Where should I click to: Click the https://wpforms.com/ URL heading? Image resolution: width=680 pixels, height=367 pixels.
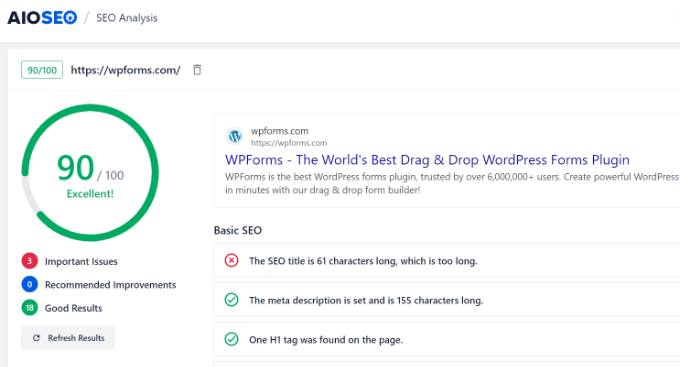125,70
